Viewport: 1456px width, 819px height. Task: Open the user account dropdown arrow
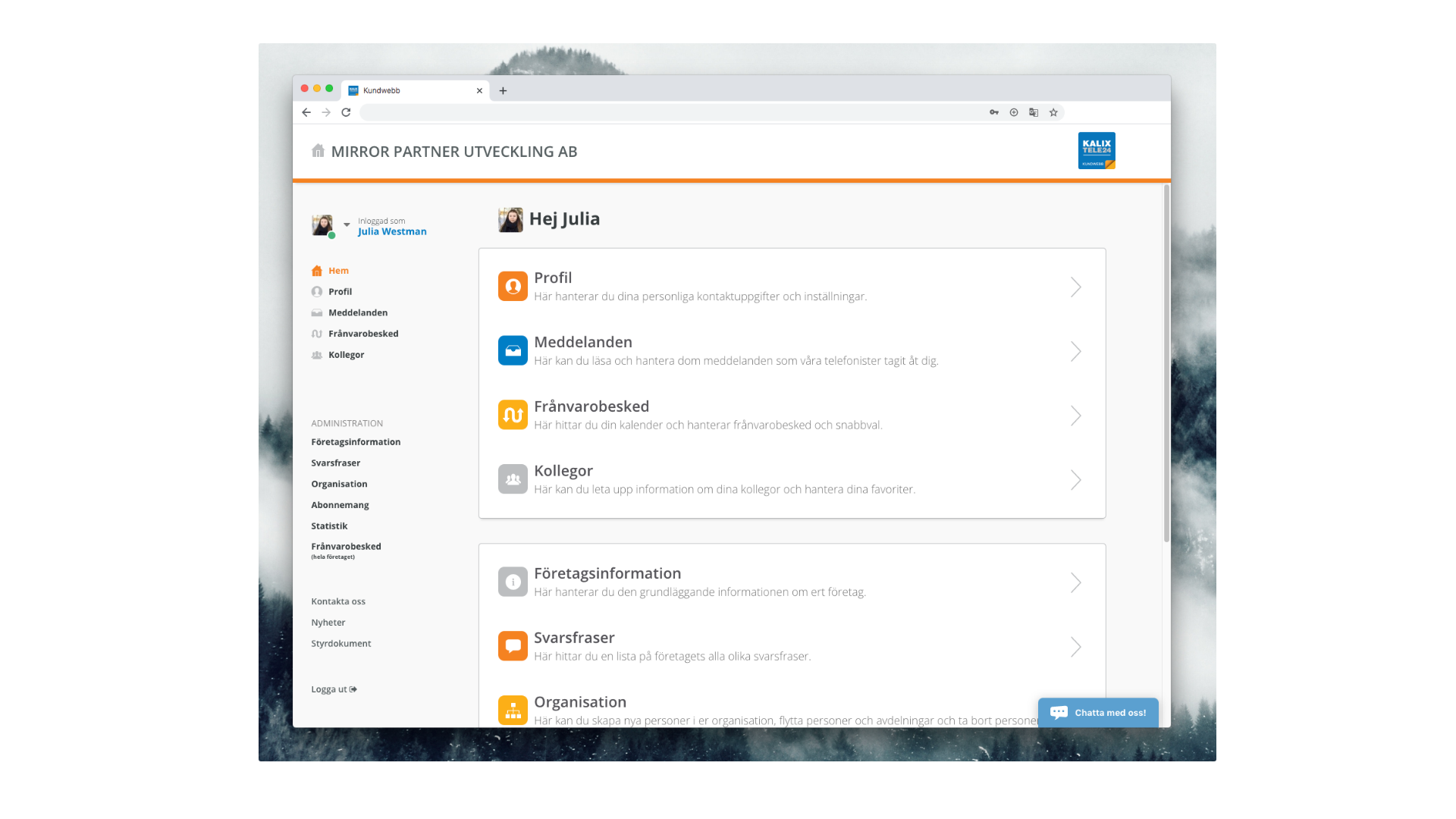coord(347,224)
